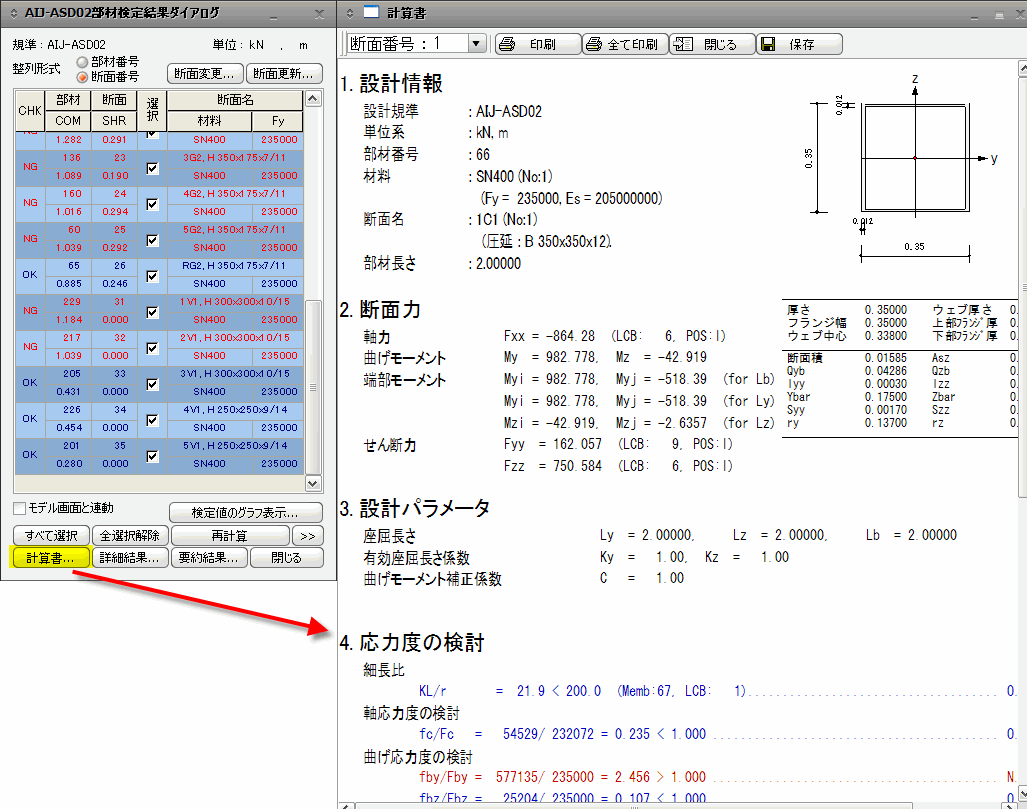Expand dialog with the >> button
1027x809 pixels.
point(307,536)
